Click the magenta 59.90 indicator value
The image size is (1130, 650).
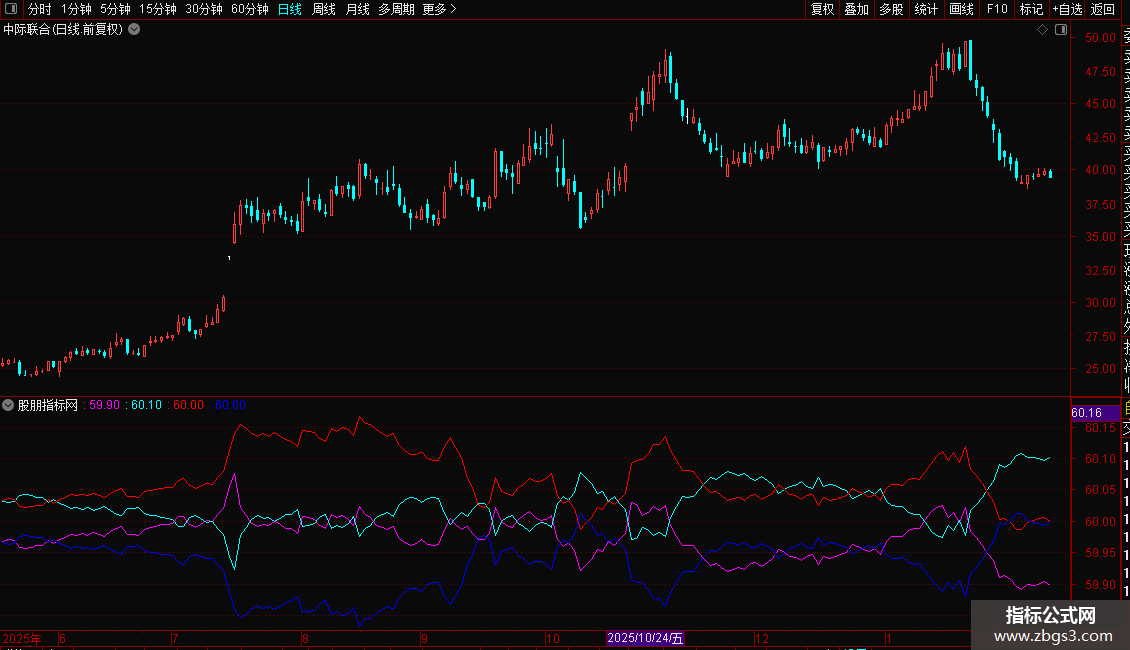(104, 405)
